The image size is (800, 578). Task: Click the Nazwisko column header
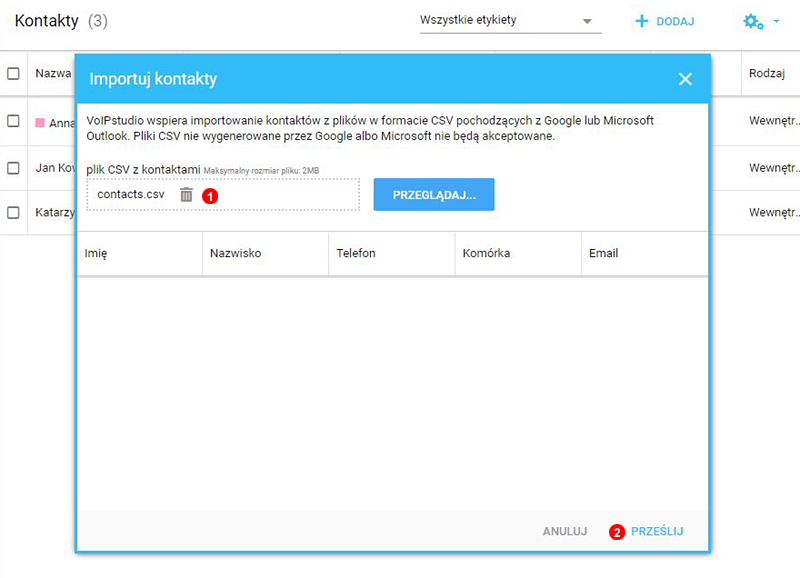click(x=238, y=253)
